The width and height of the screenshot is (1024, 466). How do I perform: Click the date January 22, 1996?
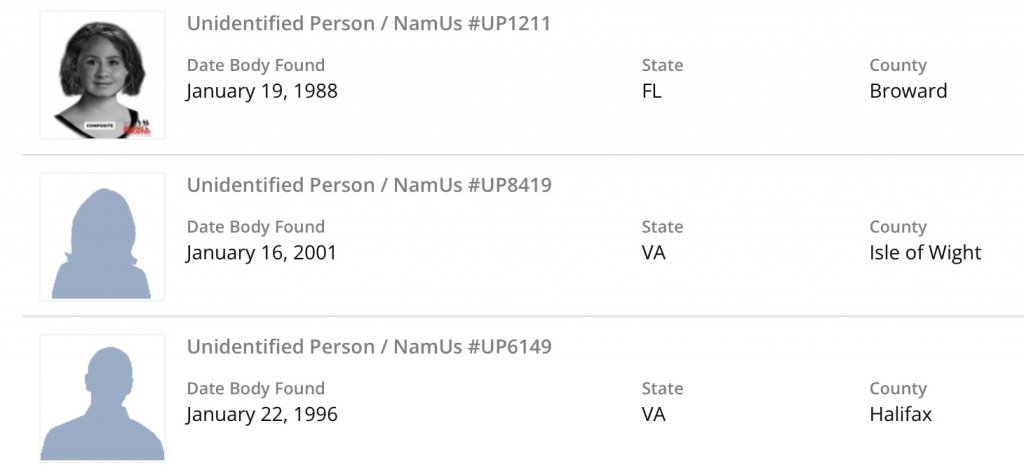262,414
